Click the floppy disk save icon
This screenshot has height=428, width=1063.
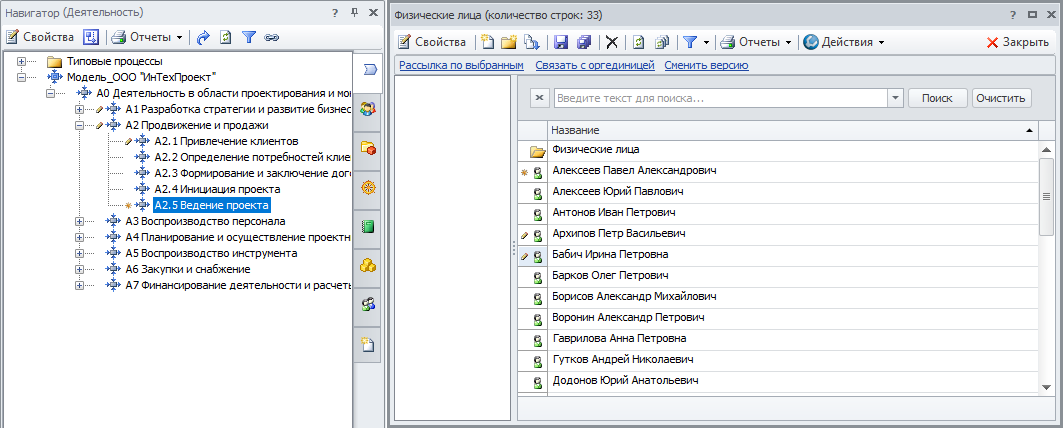coord(560,42)
